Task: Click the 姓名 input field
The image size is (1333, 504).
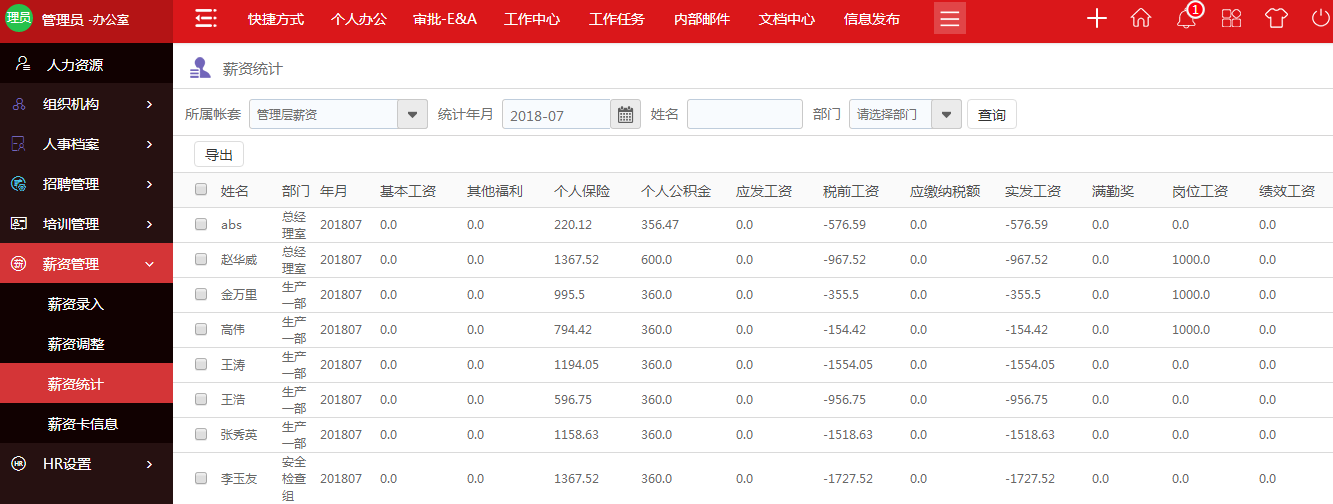Action: coord(744,115)
